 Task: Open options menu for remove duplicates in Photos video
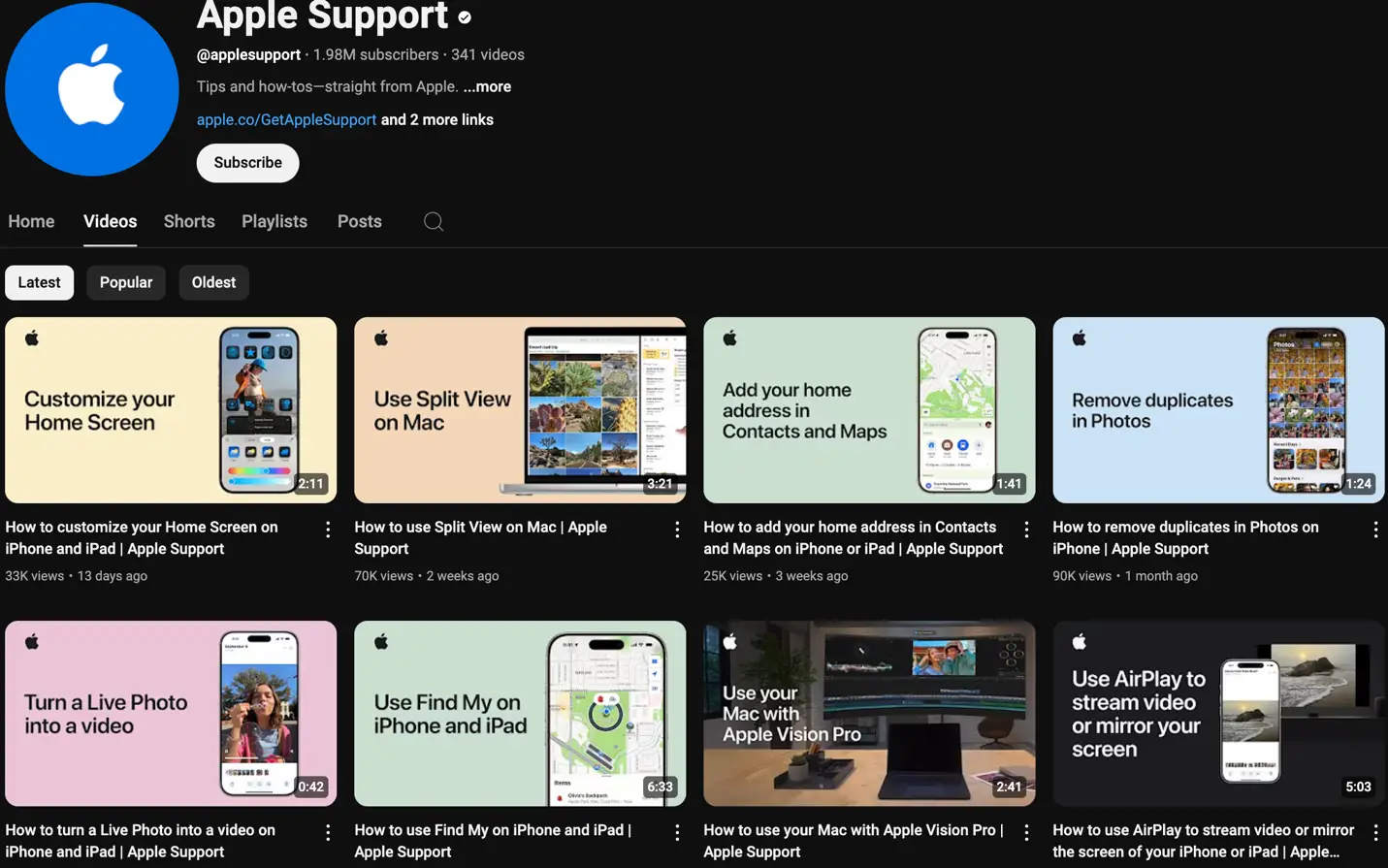tap(1375, 530)
